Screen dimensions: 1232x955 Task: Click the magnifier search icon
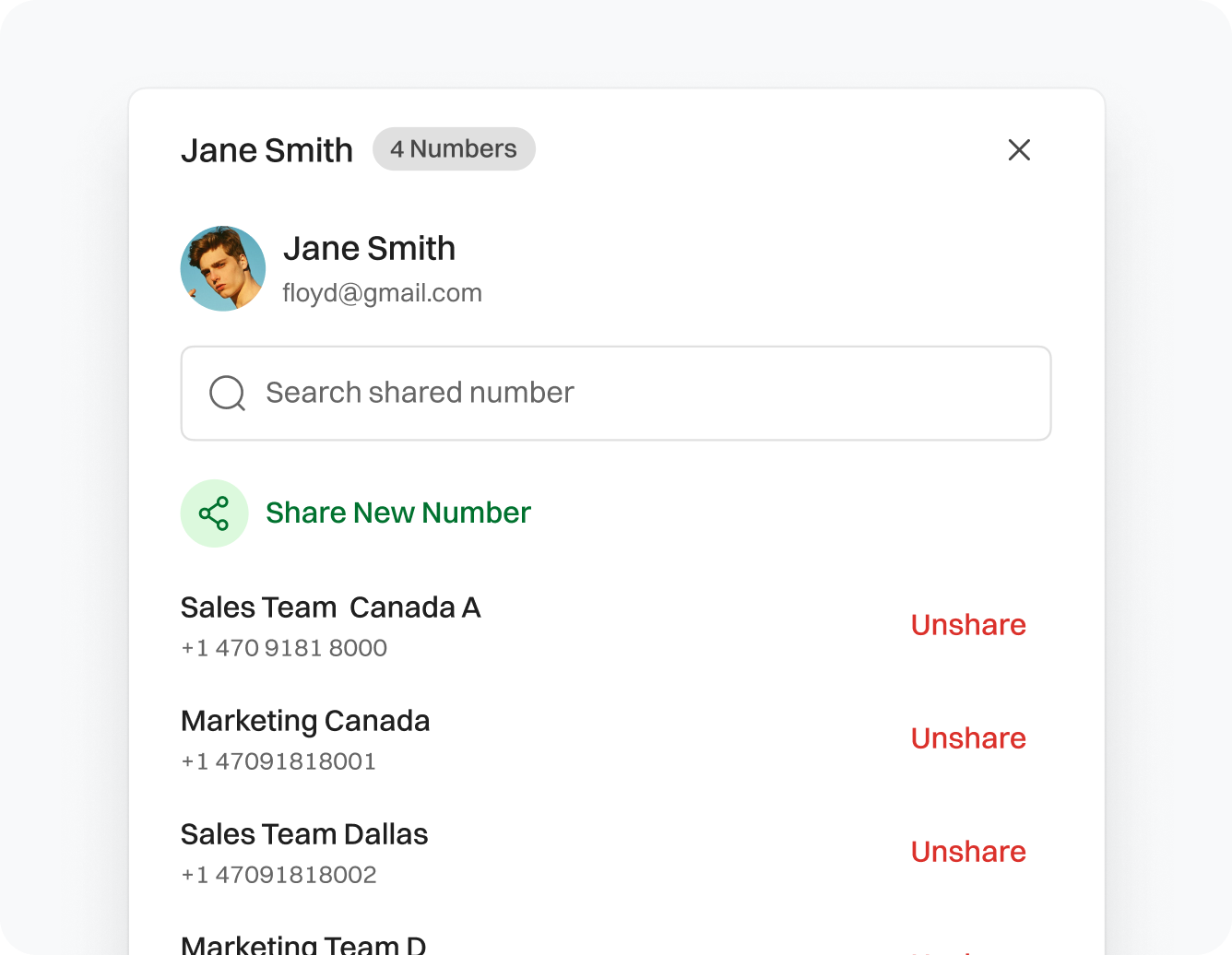click(227, 394)
